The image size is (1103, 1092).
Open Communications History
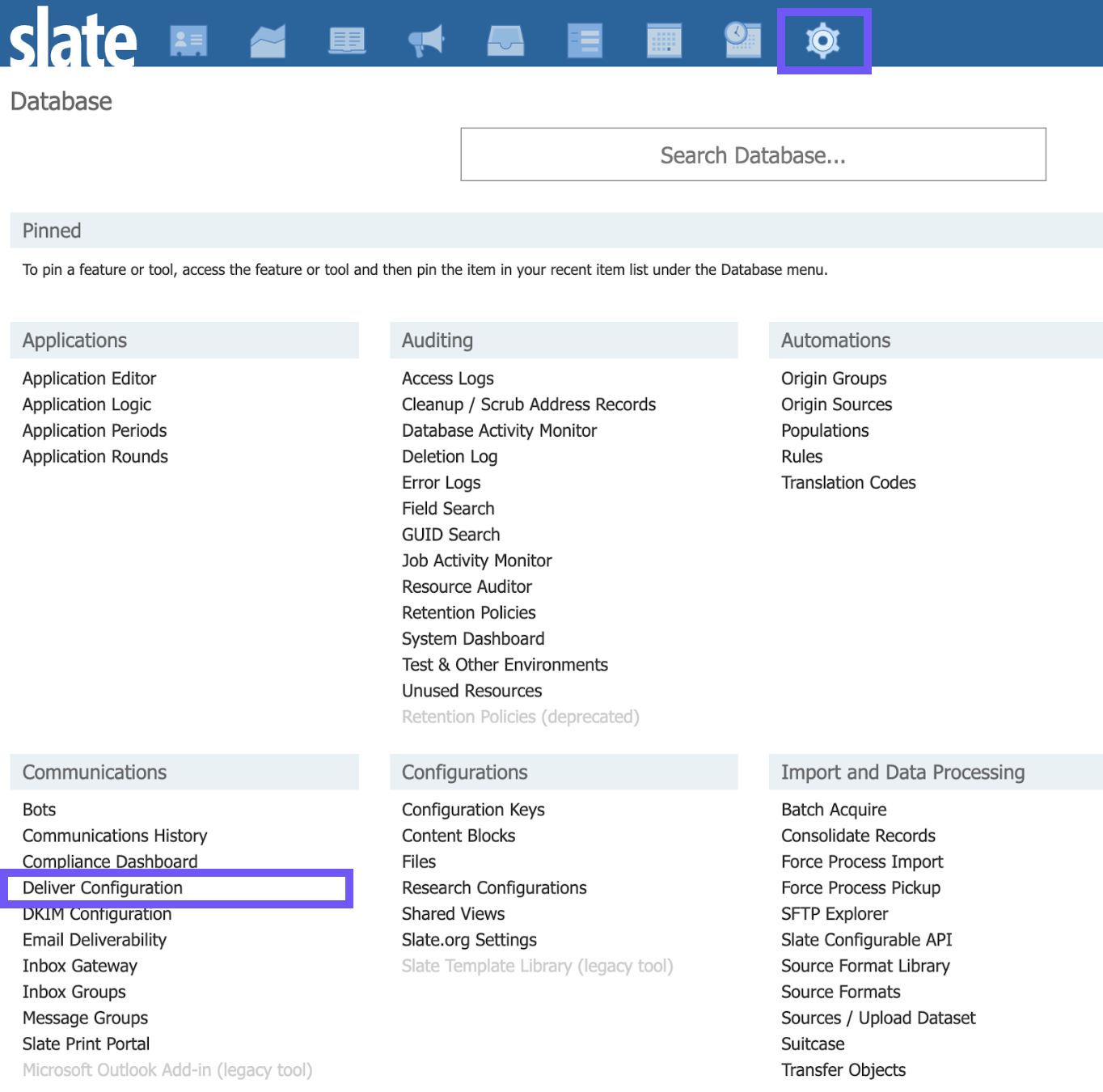click(115, 836)
